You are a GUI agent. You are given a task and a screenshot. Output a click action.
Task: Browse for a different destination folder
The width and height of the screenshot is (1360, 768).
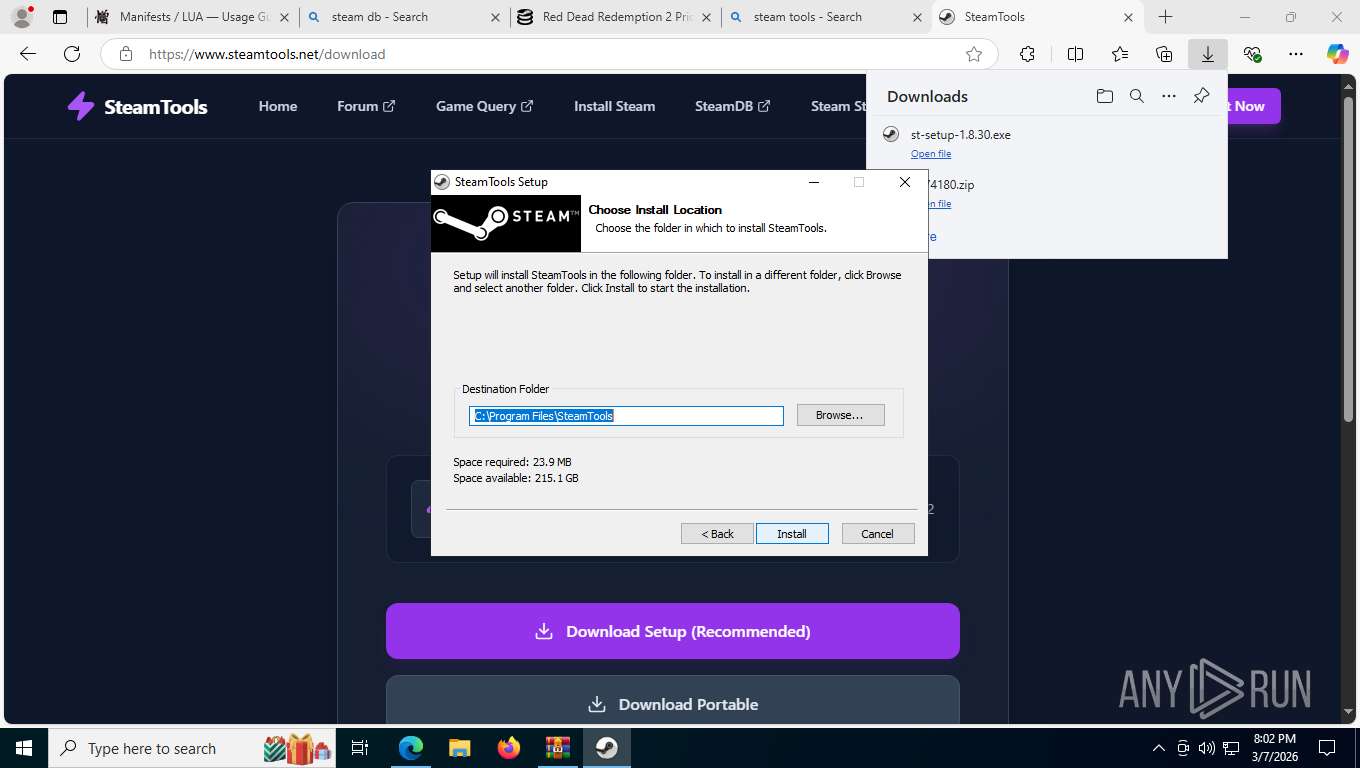(x=841, y=415)
